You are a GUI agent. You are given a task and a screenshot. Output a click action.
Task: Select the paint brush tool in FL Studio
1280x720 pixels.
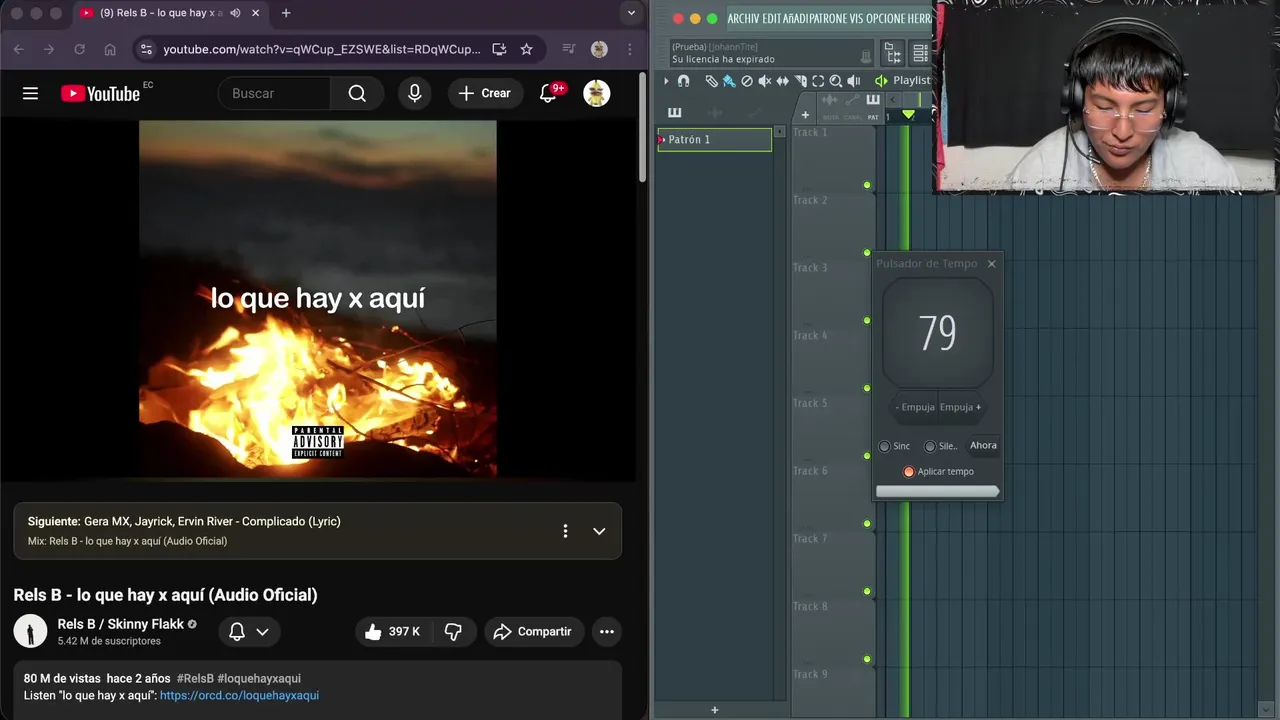point(729,81)
